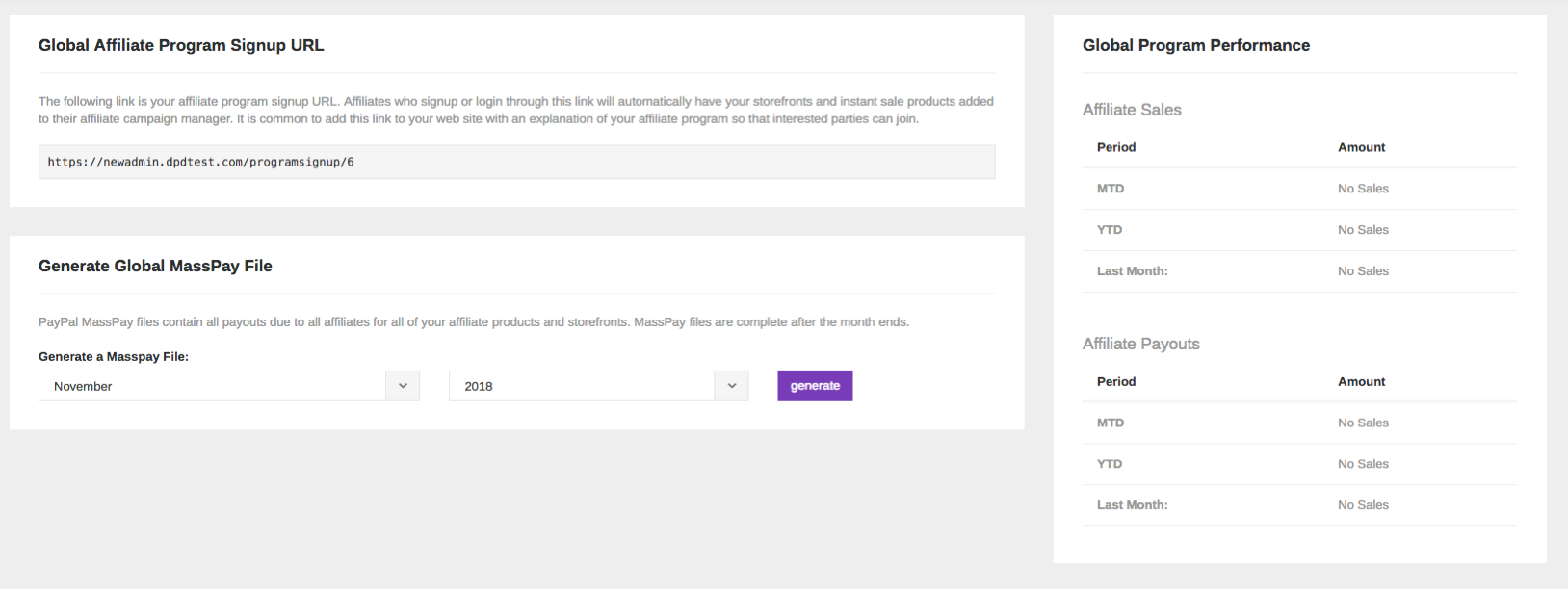Click Last Month row in Affiliate Sales
The height and width of the screenshot is (589, 1568).
1299,271
